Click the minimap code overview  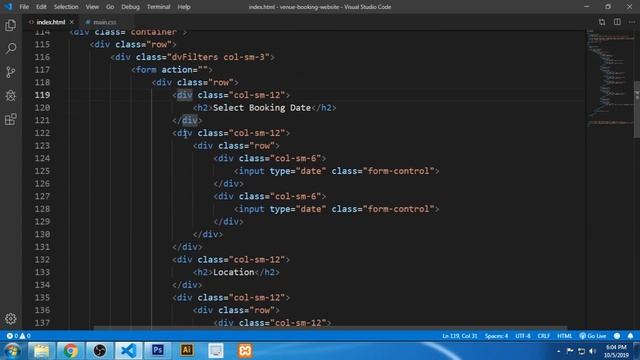click(x=610, y=78)
